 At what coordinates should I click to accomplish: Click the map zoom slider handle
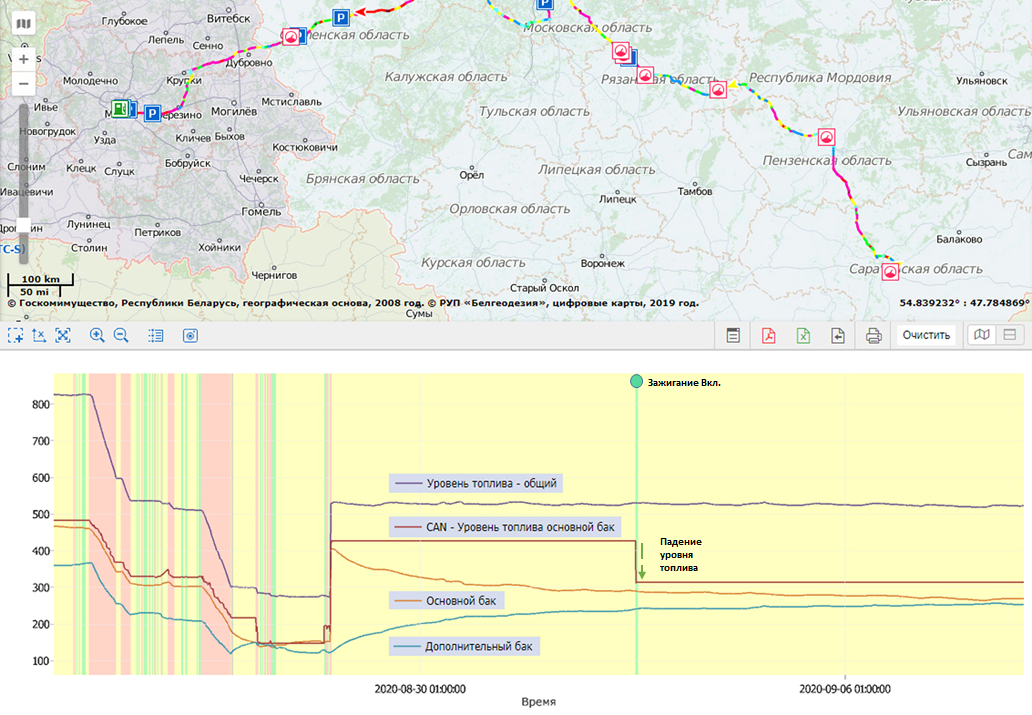(x=24, y=227)
